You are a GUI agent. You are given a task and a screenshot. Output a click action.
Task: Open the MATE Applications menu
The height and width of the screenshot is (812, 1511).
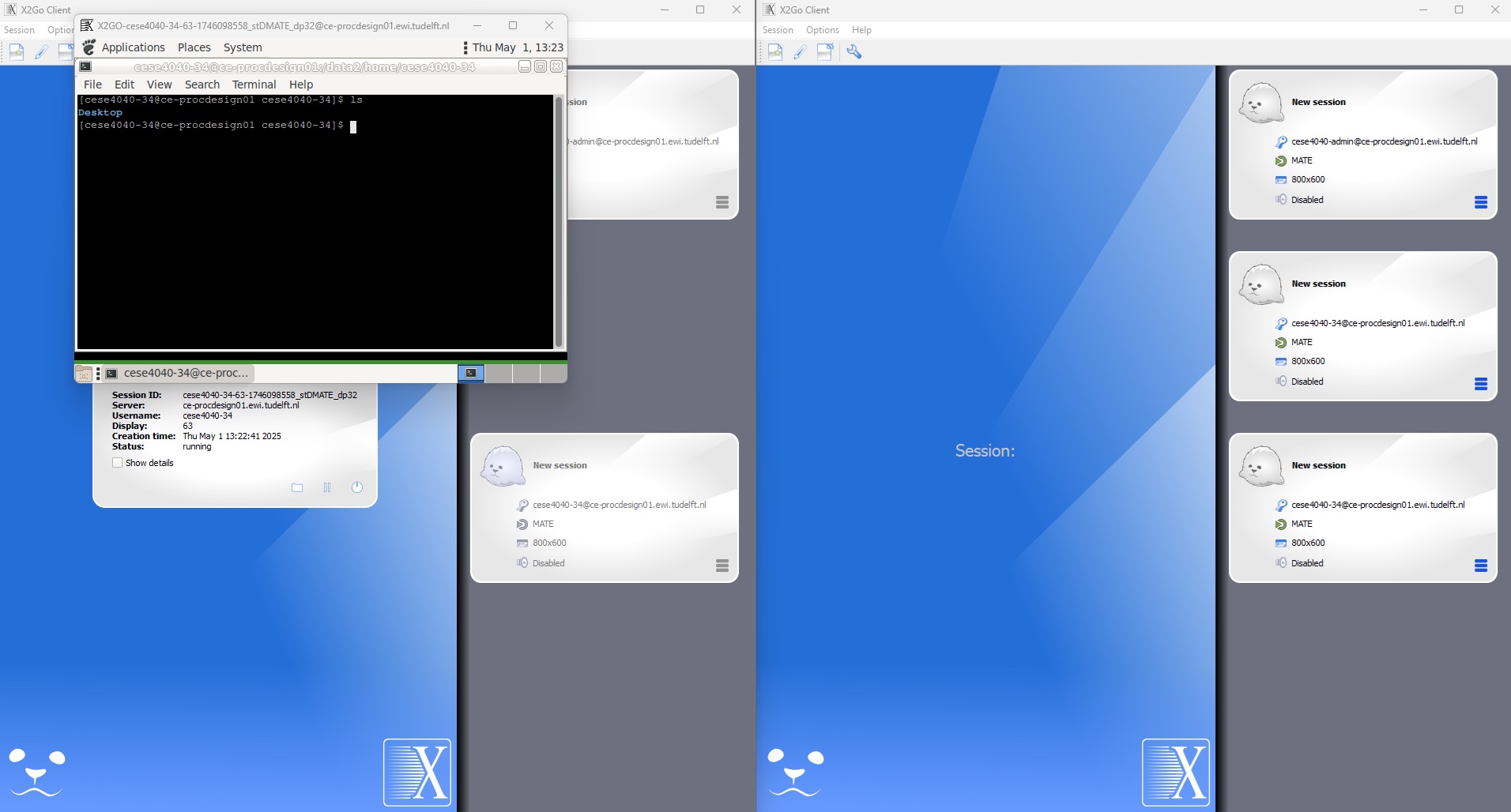[133, 47]
